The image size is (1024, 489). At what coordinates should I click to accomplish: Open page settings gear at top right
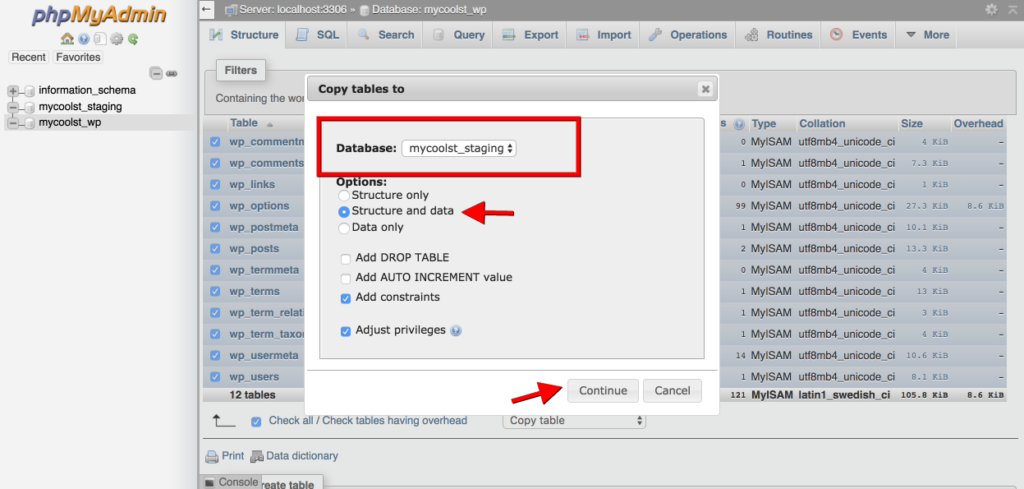991,9
